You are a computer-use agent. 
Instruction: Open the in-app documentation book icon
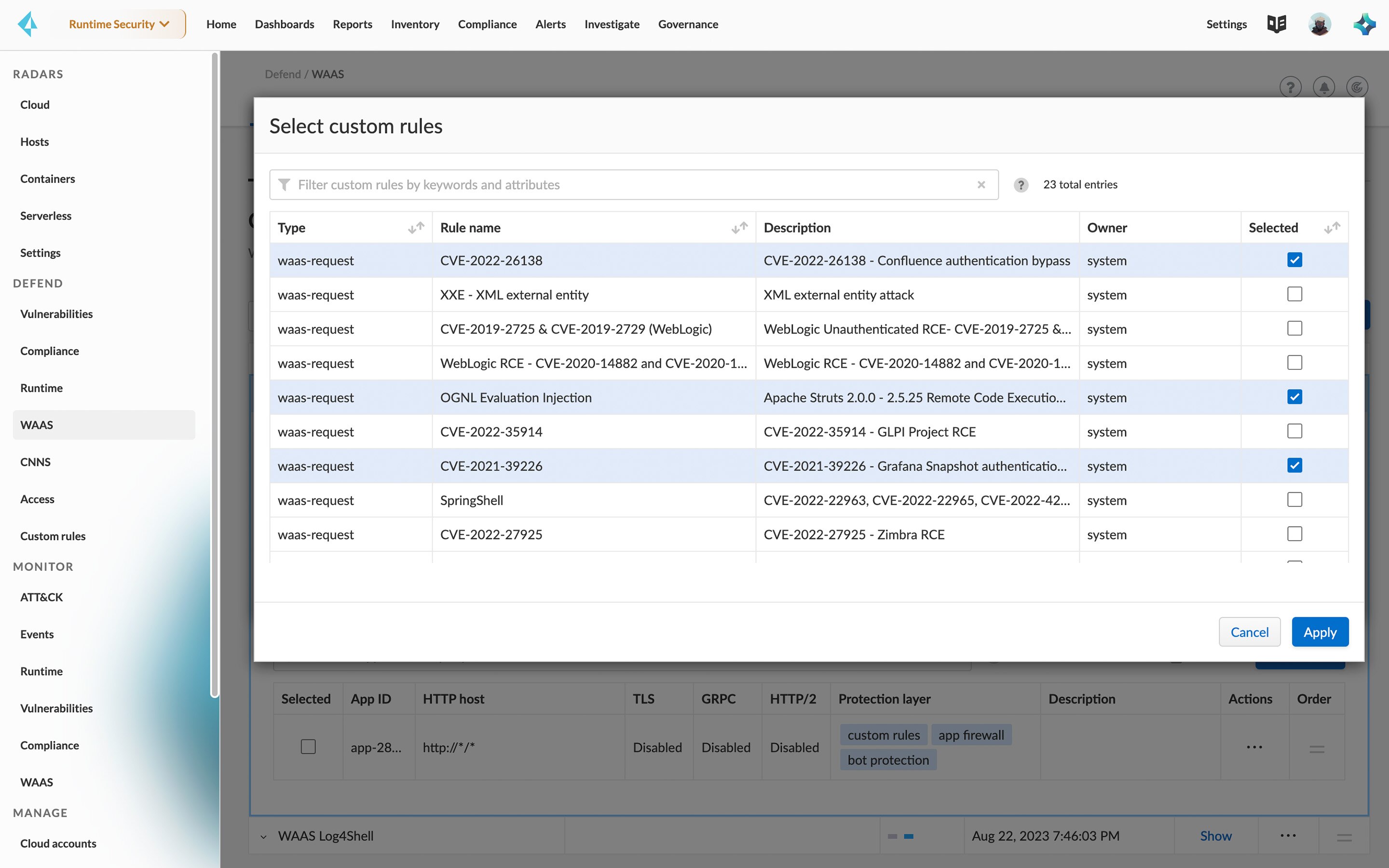pos(1277,24)
